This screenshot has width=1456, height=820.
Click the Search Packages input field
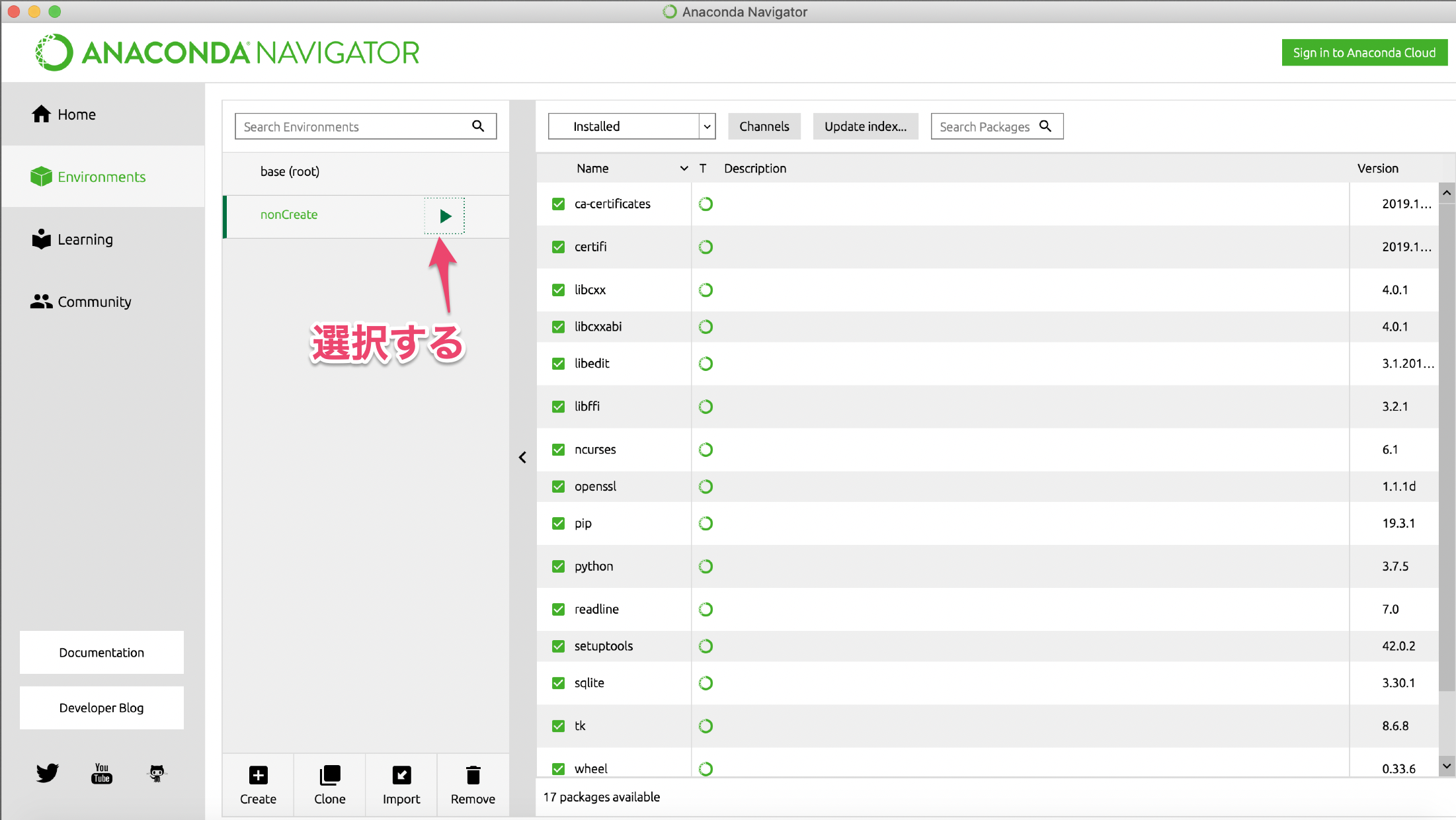click(x=984, y=126)
